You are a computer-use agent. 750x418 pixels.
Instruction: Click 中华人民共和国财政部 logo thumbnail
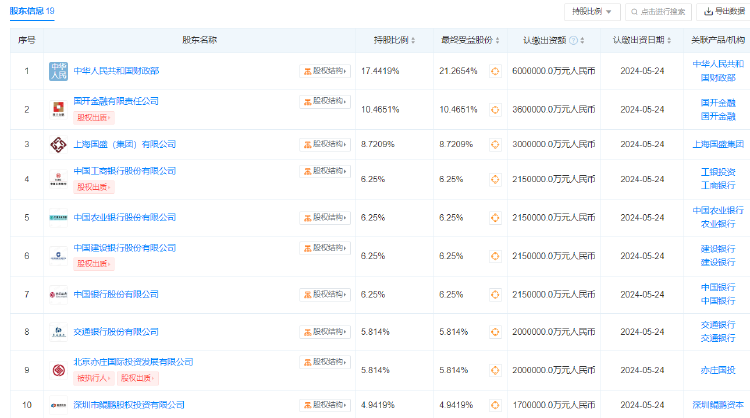58,71
